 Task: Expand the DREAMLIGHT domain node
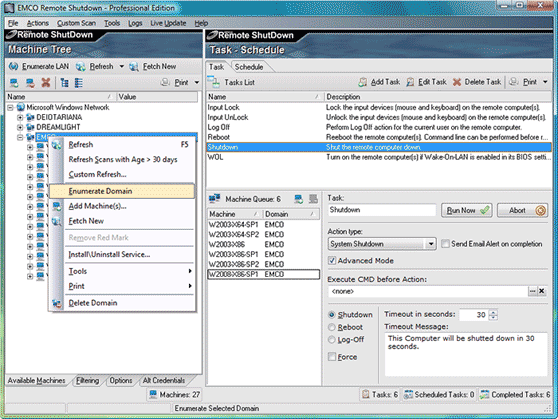(20, 127)
